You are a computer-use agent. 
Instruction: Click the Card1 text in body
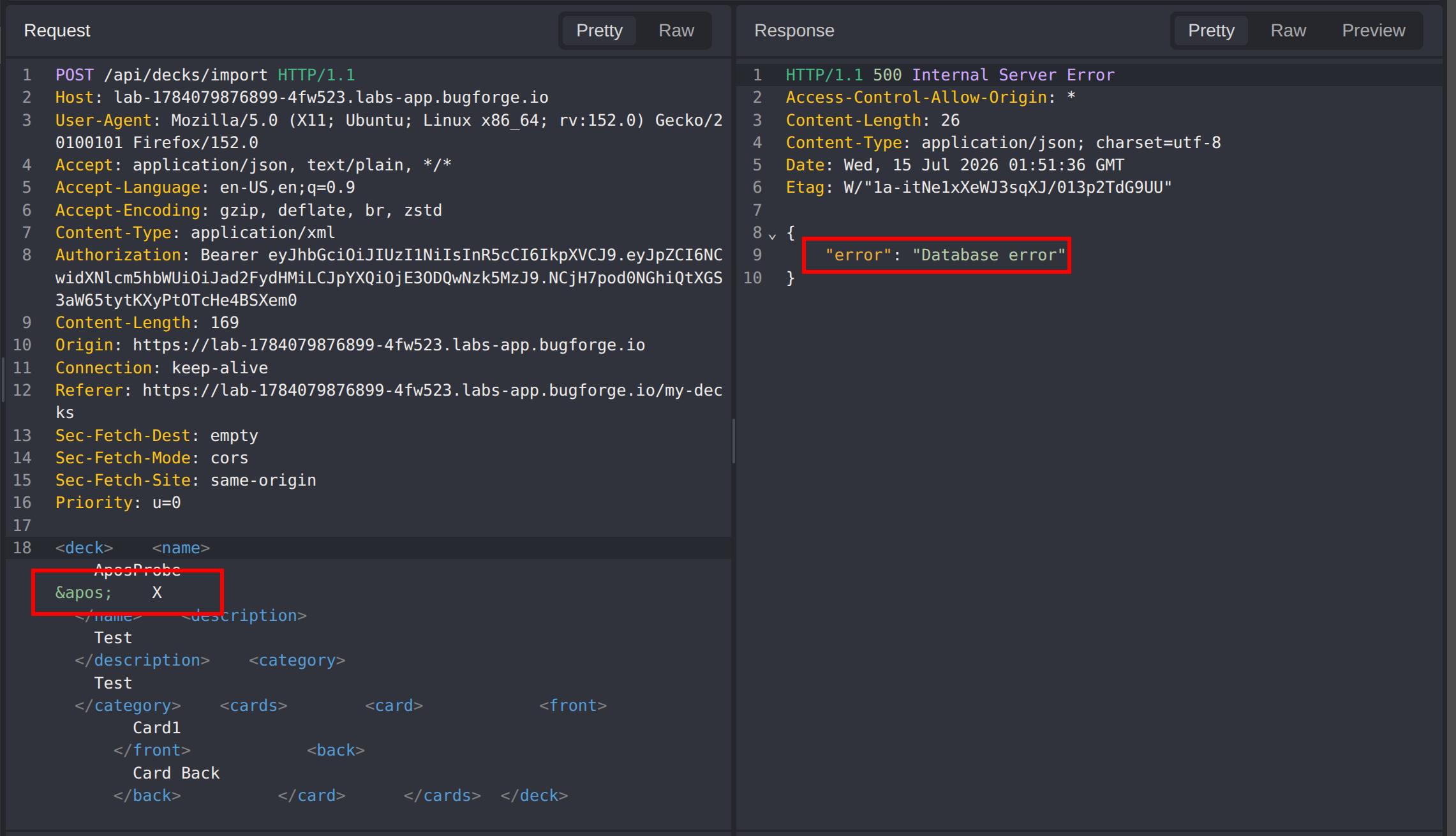[x=157, y=728]
